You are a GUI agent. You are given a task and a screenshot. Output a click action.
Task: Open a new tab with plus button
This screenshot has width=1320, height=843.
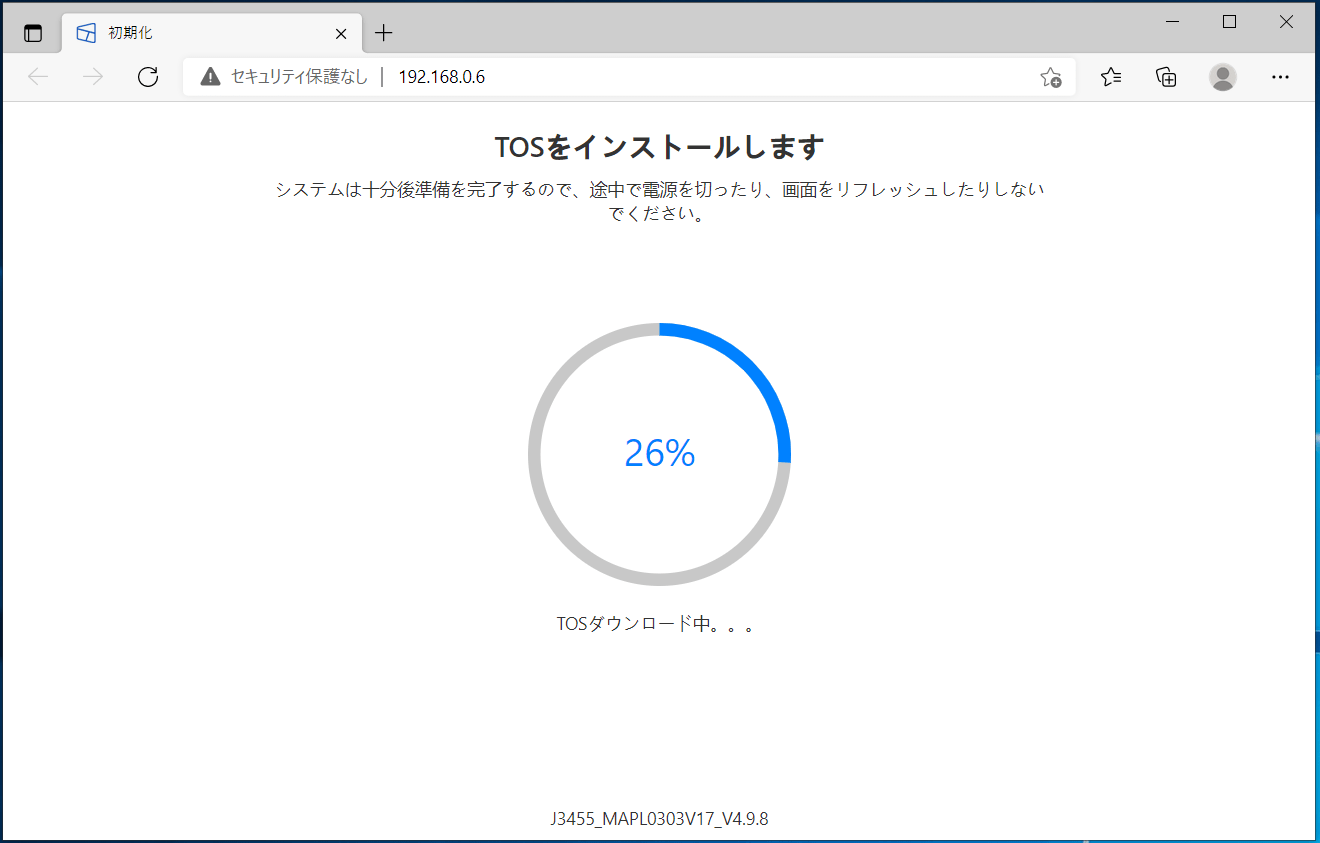[x=384, y=33]
